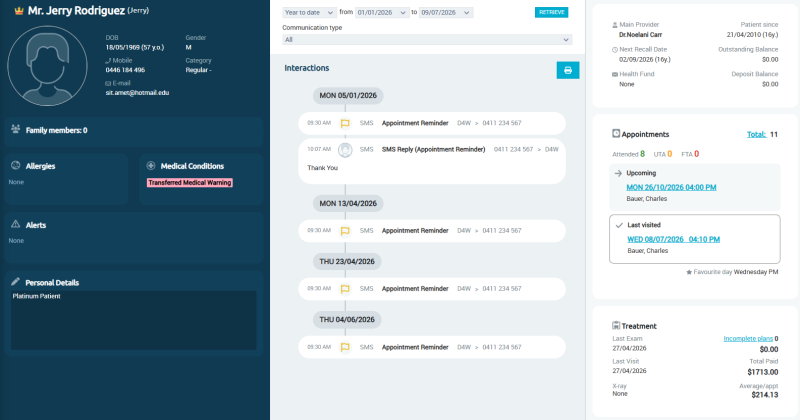Expand the Communication type All dropdown

tap(427, 40)
